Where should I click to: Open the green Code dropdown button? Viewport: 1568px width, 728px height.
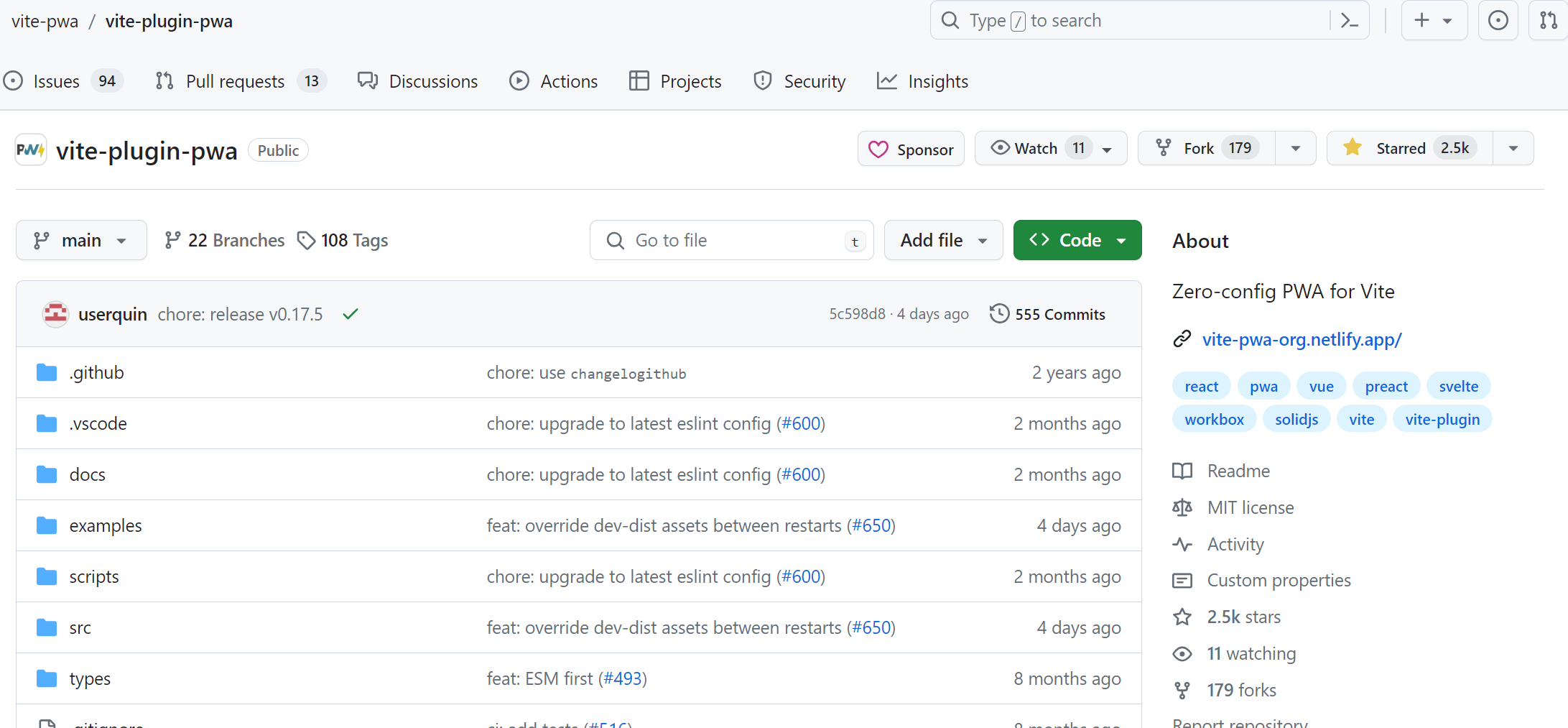click(x=1077, y=240)
